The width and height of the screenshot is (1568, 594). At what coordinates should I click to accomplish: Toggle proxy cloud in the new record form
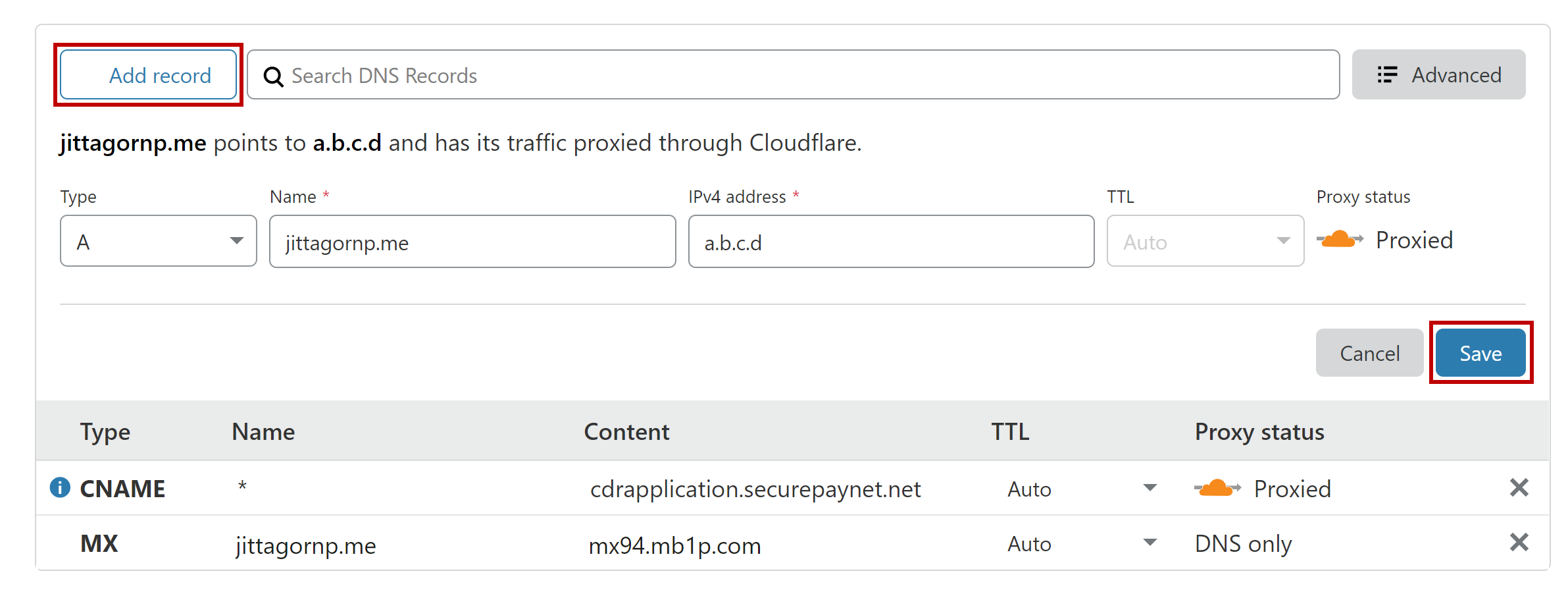(x=1340, y=240)
